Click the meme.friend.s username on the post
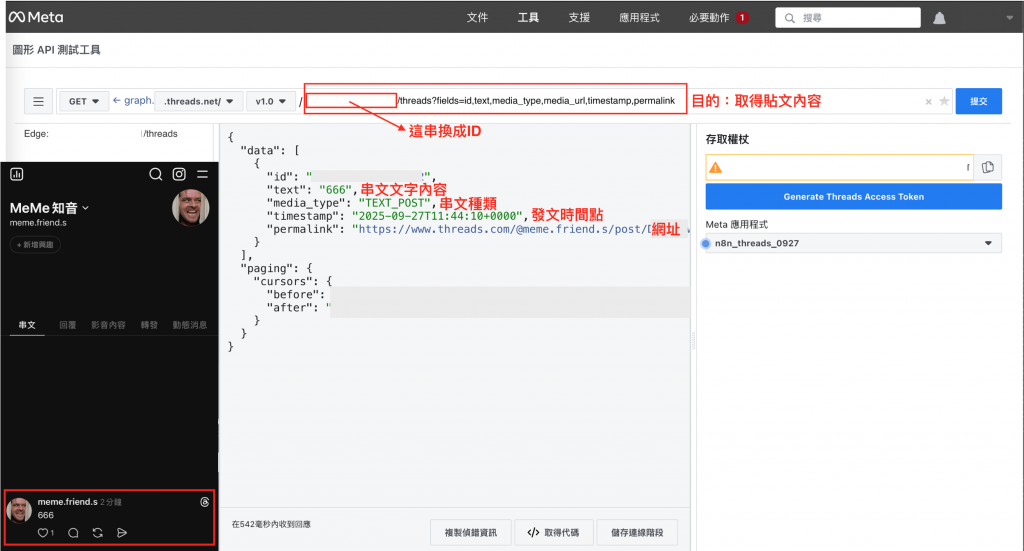 (x=67, y=501)
